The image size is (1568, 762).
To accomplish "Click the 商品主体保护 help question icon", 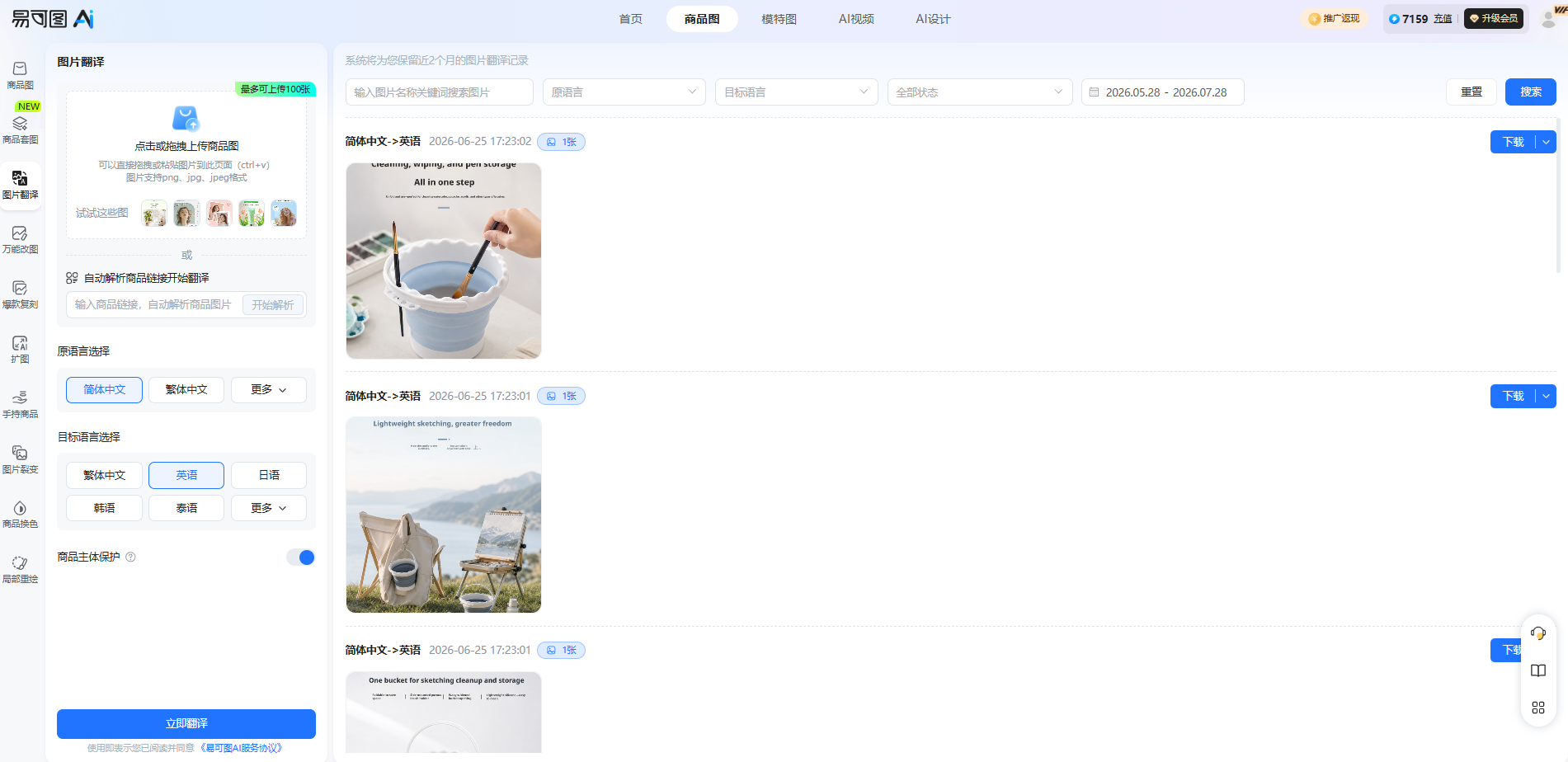I will (x=130, y=557).
